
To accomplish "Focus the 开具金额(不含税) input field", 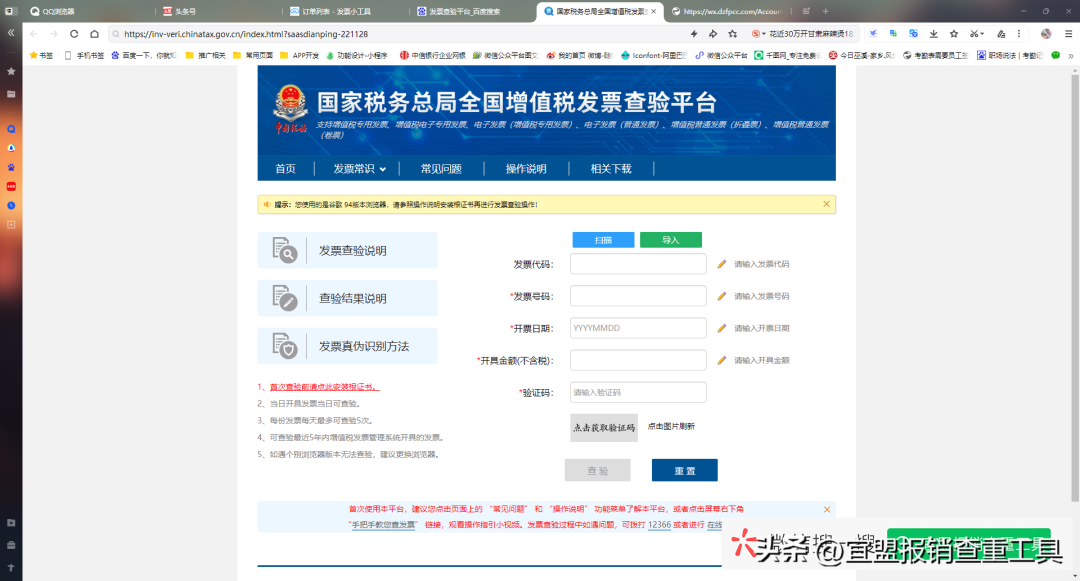I will click(638, 360).
